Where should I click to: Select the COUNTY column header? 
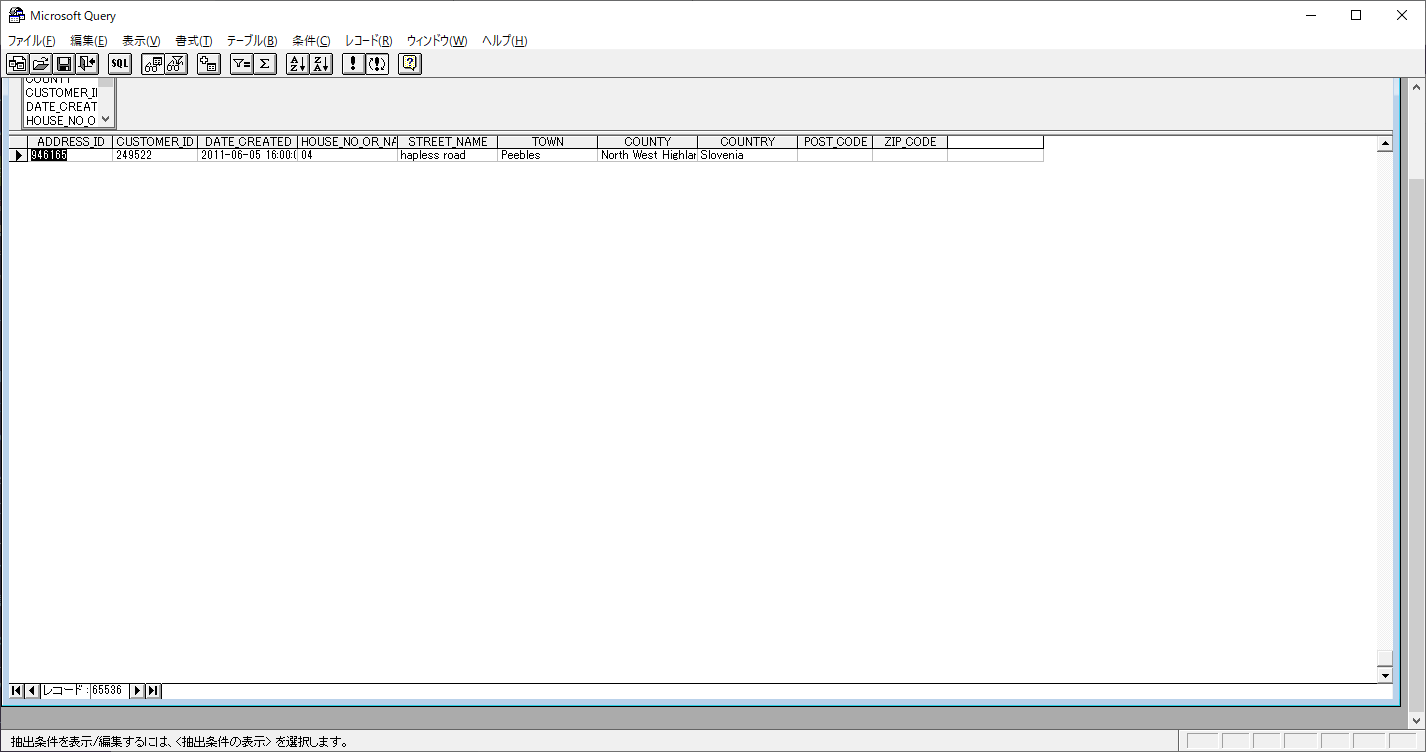click(x=648, y=142)
